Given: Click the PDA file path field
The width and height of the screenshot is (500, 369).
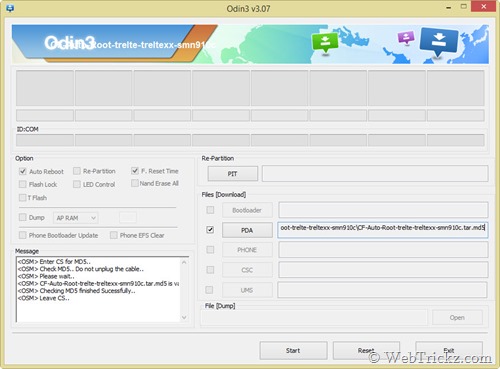Looking at the screenshot, I should coord(383,230).
